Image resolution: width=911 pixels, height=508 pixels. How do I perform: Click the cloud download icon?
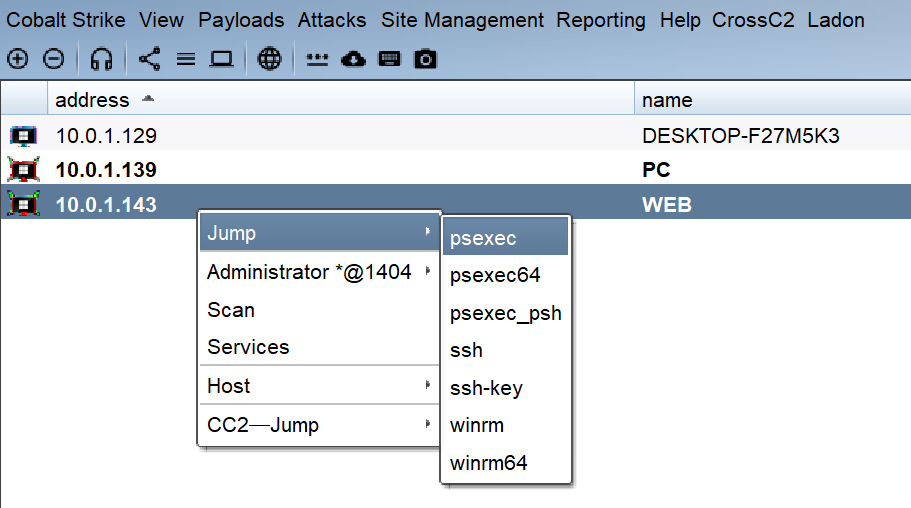coord(353,60)
